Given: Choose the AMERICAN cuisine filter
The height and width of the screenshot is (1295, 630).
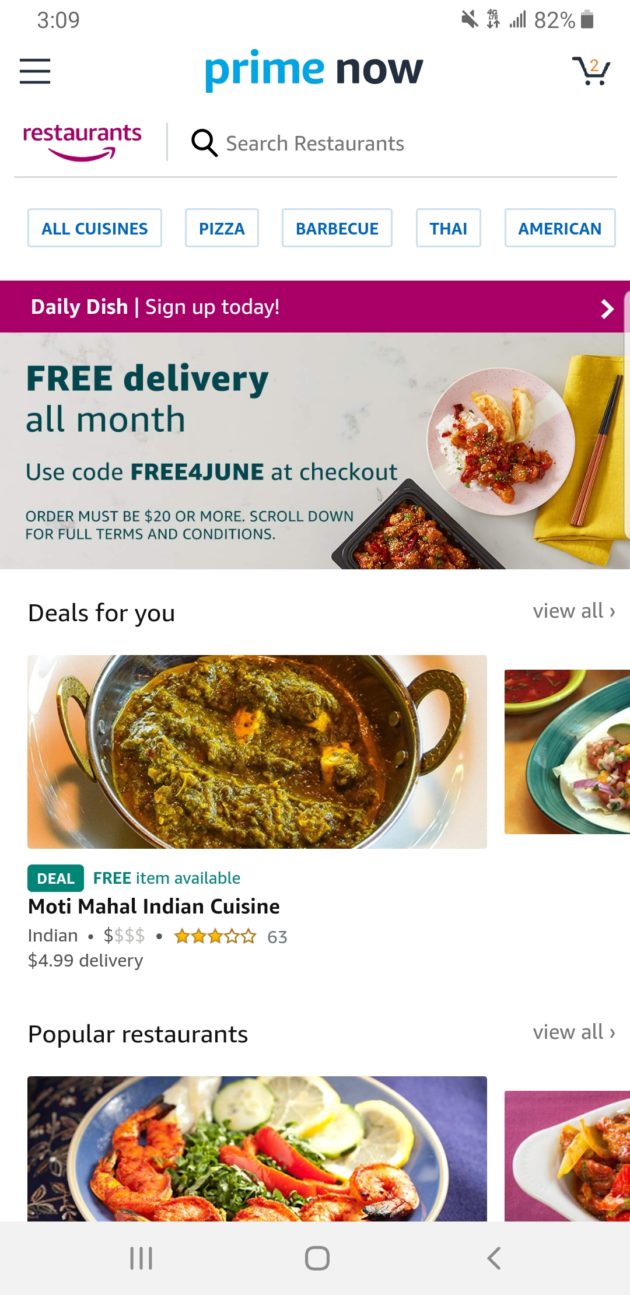Looking at the screenshot, I should point(560,228).
